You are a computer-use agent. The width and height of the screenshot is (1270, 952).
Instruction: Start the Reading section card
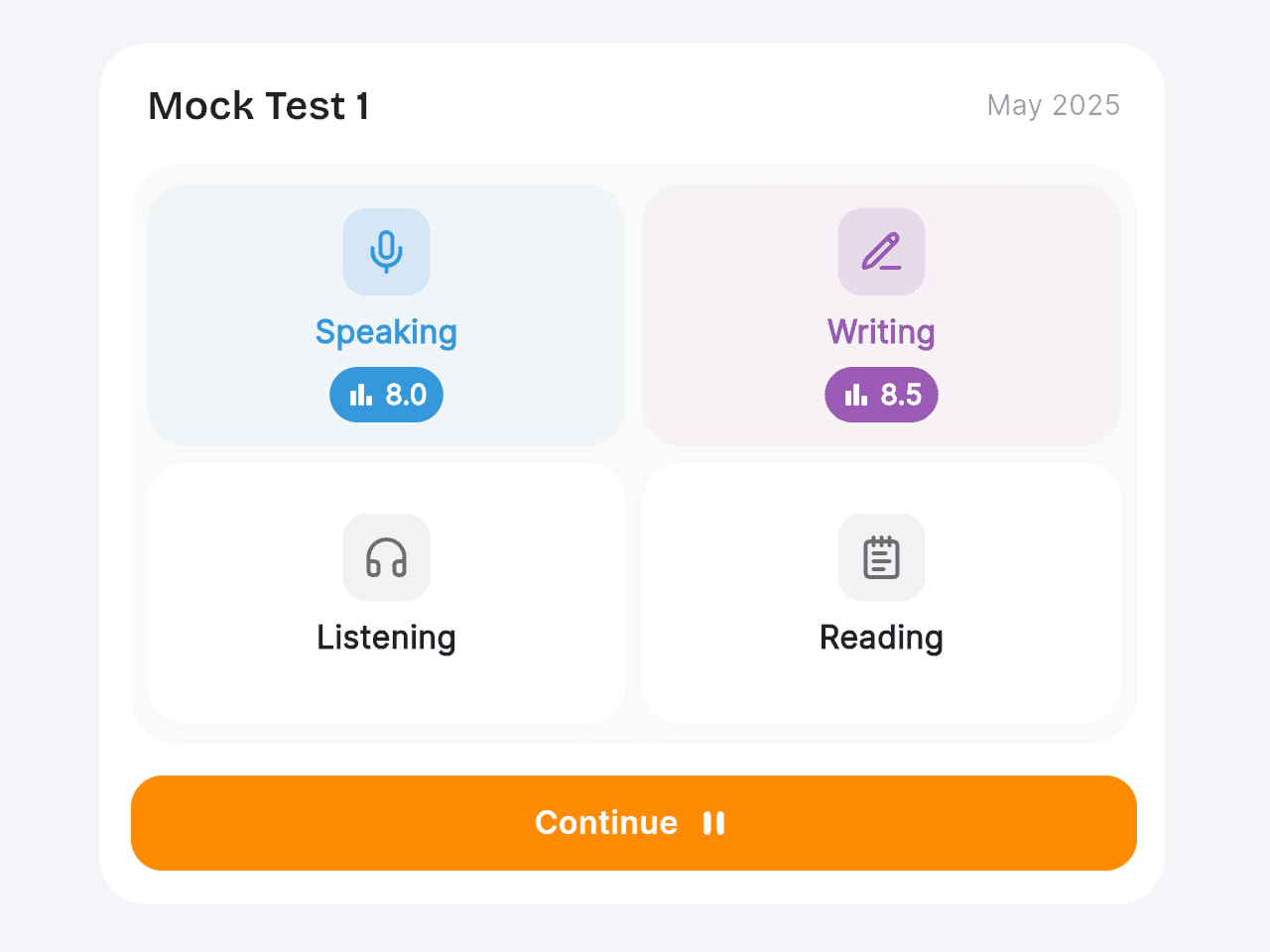pyautogui.click(x=881, y=593)
